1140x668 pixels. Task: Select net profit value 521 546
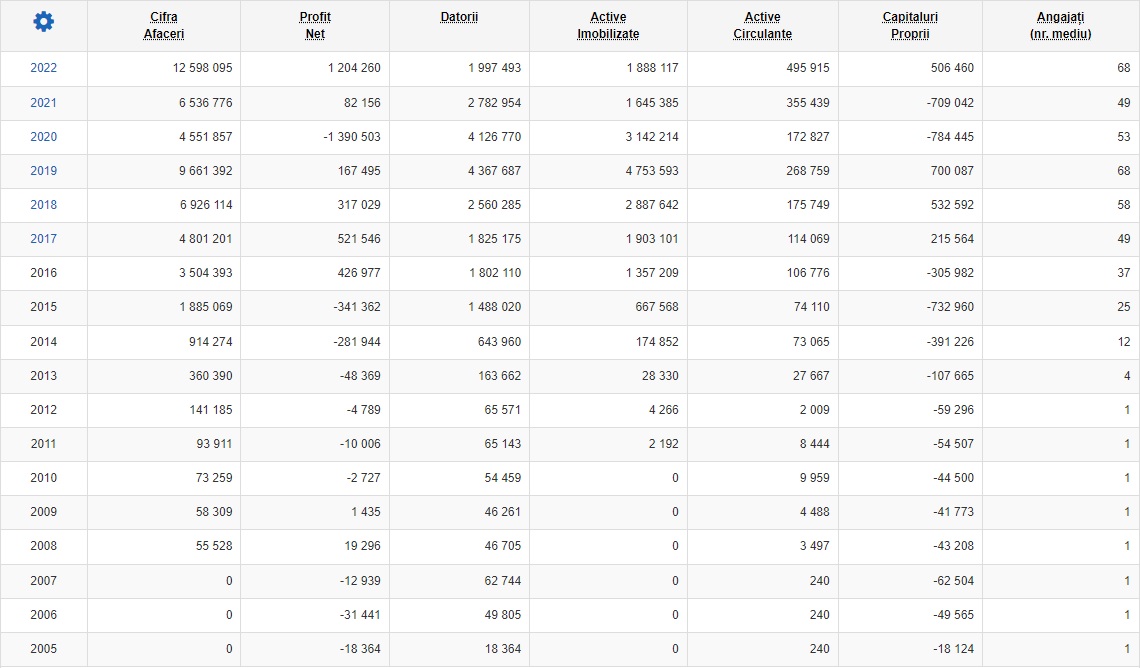(359, 238)
